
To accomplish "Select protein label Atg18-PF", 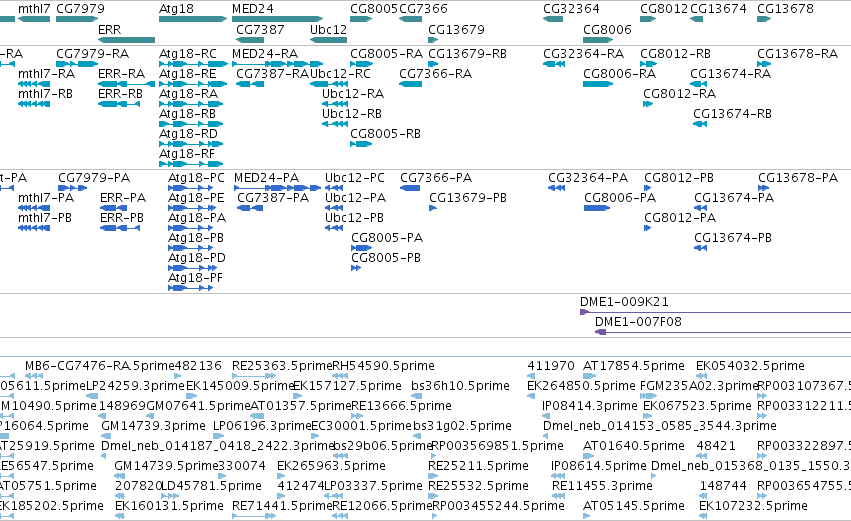I will click(195, 278).
